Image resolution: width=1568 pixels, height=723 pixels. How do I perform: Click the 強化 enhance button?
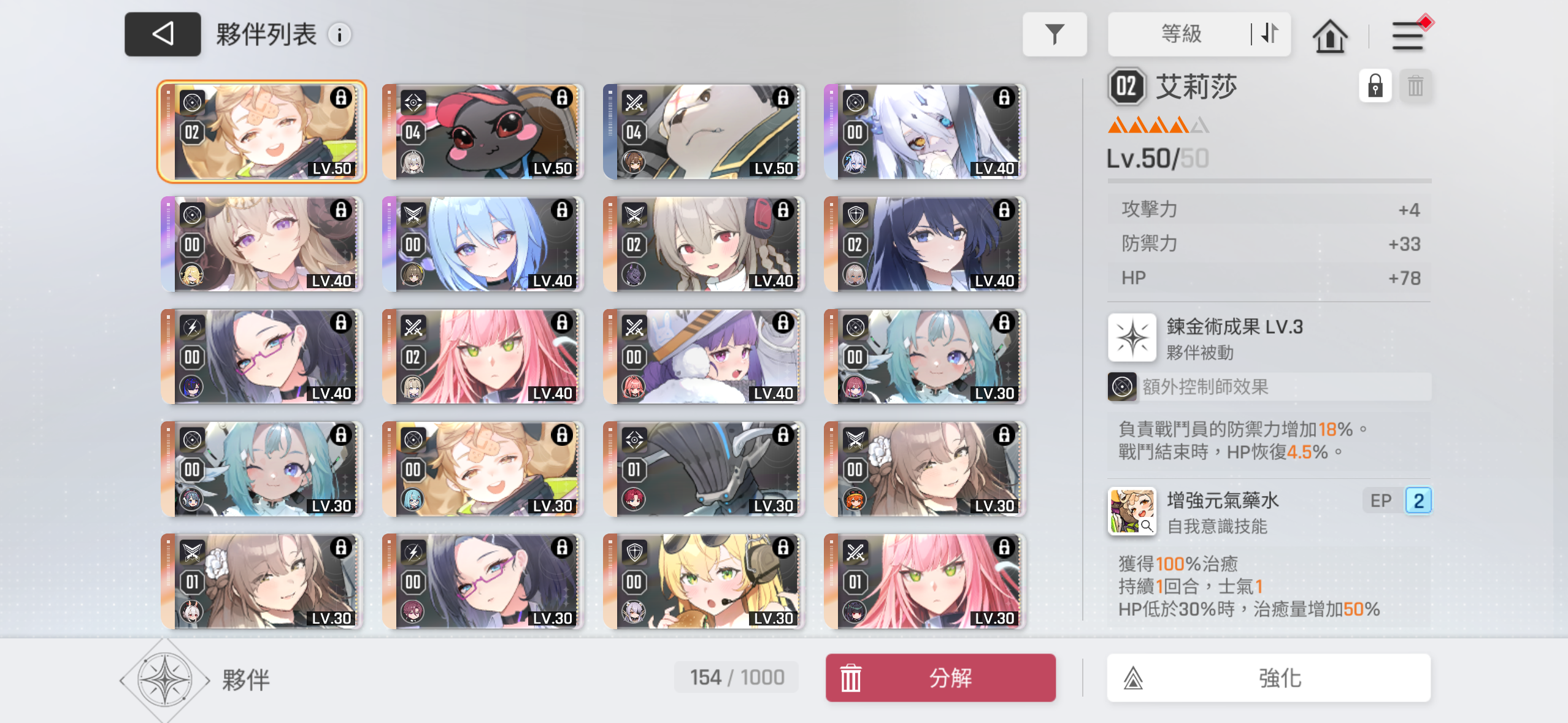(x=1269, y=678)
